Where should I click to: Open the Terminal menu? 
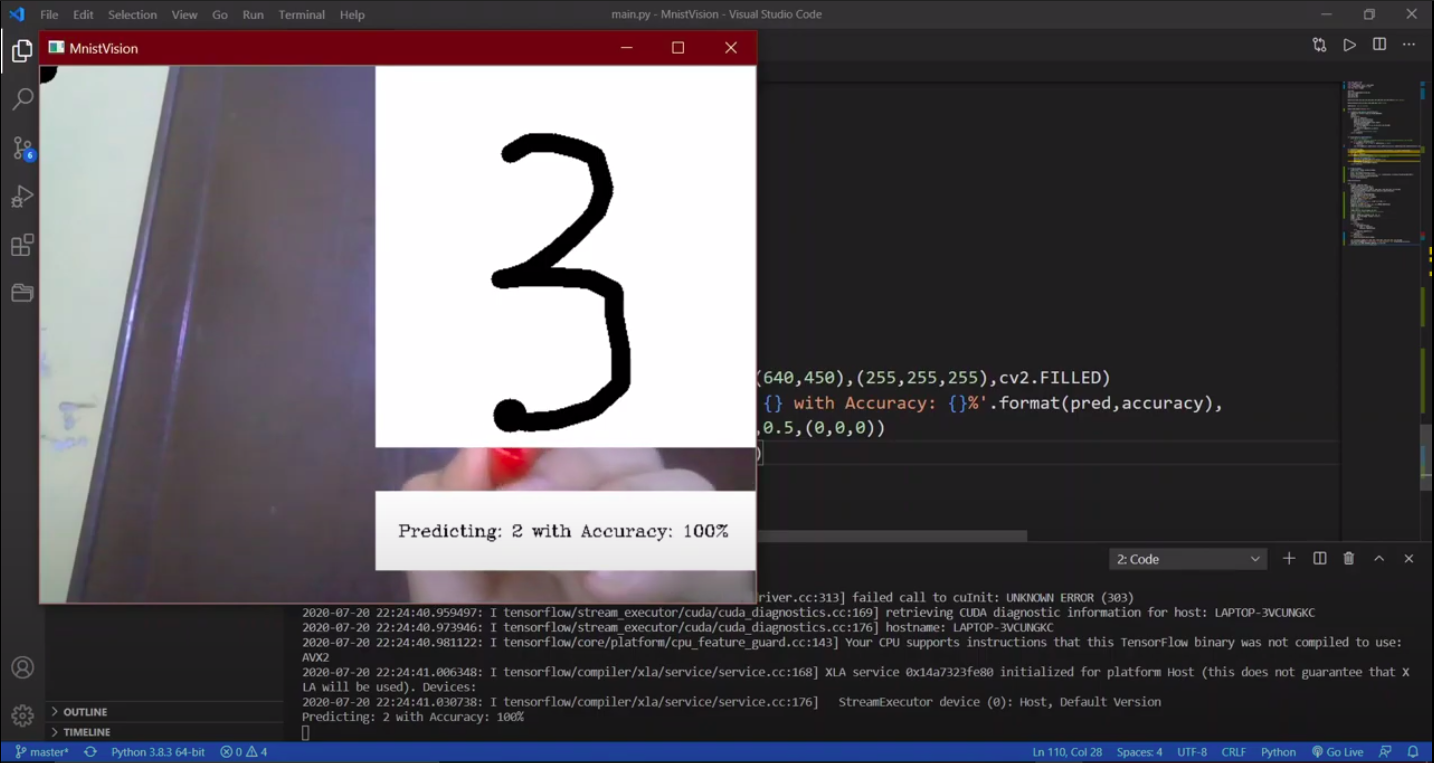301,15
